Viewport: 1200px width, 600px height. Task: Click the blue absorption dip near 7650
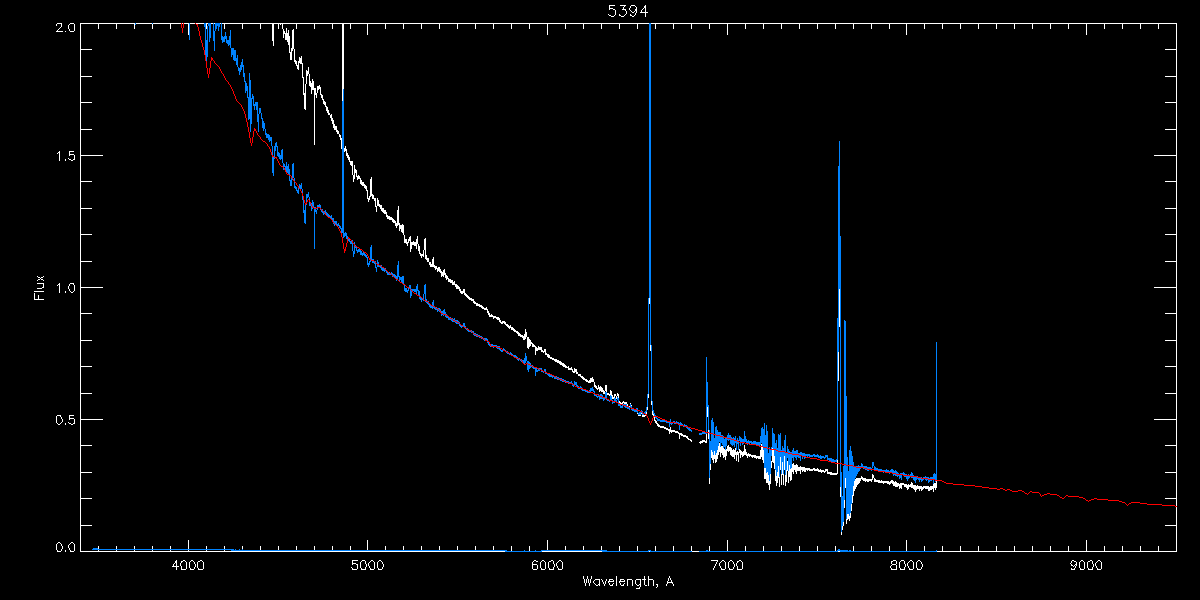click(846, 510)
